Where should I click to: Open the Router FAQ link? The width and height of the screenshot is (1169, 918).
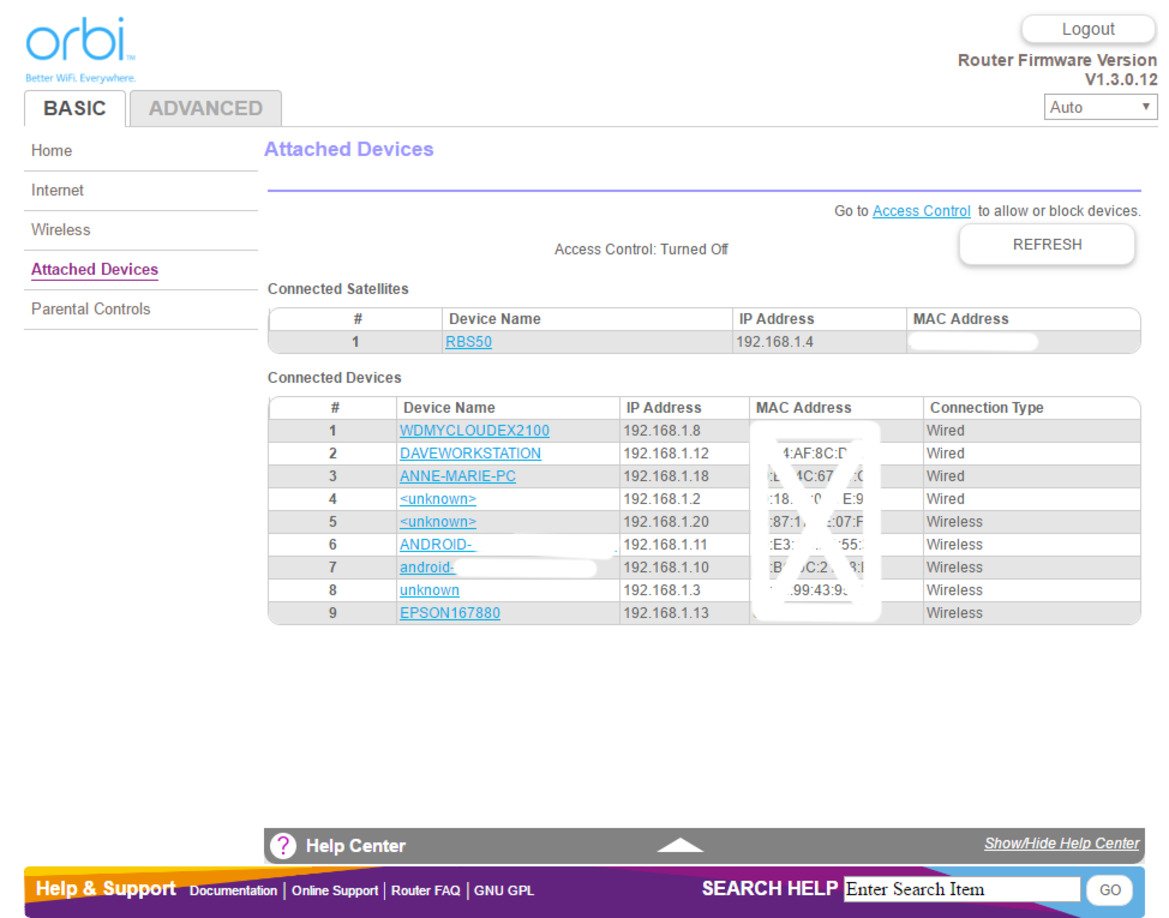click(426, 890)
